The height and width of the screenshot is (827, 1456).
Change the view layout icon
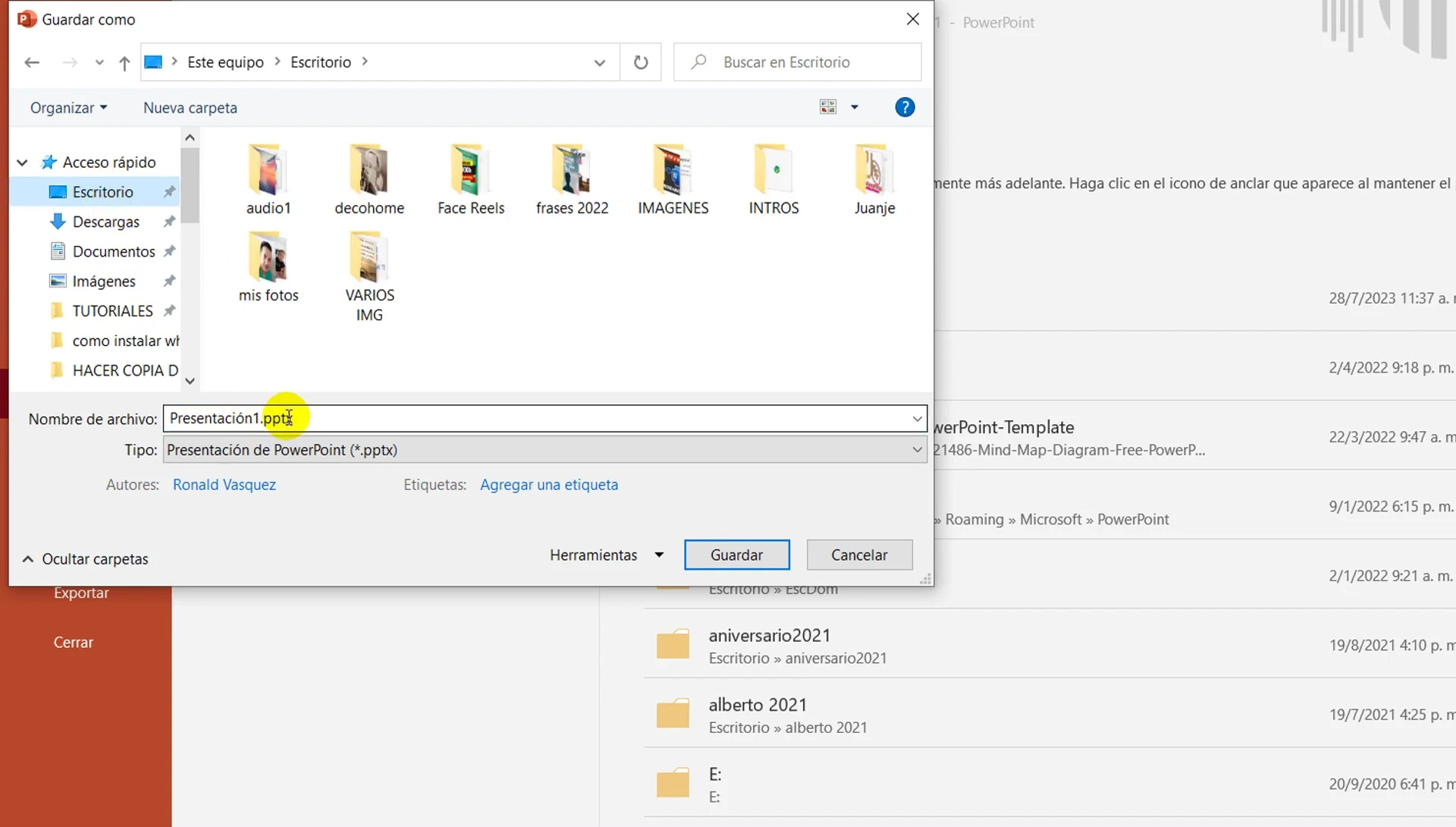click(x=828, y=107)
